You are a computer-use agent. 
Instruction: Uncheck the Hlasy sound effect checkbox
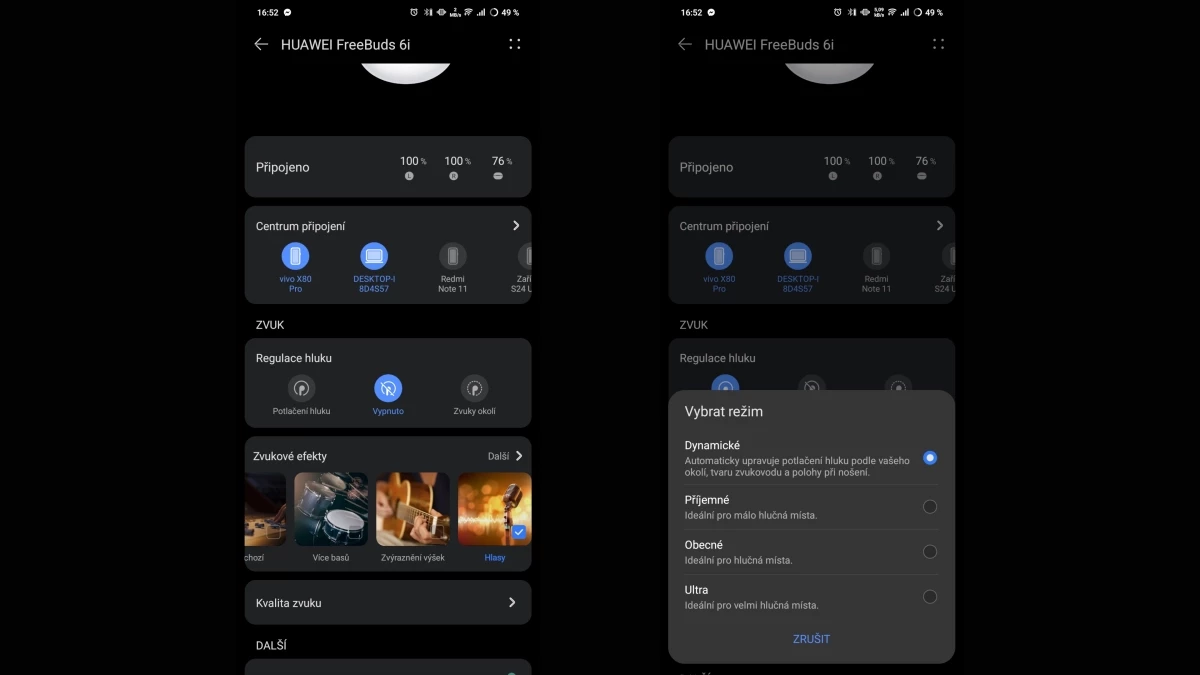point(519,532)
